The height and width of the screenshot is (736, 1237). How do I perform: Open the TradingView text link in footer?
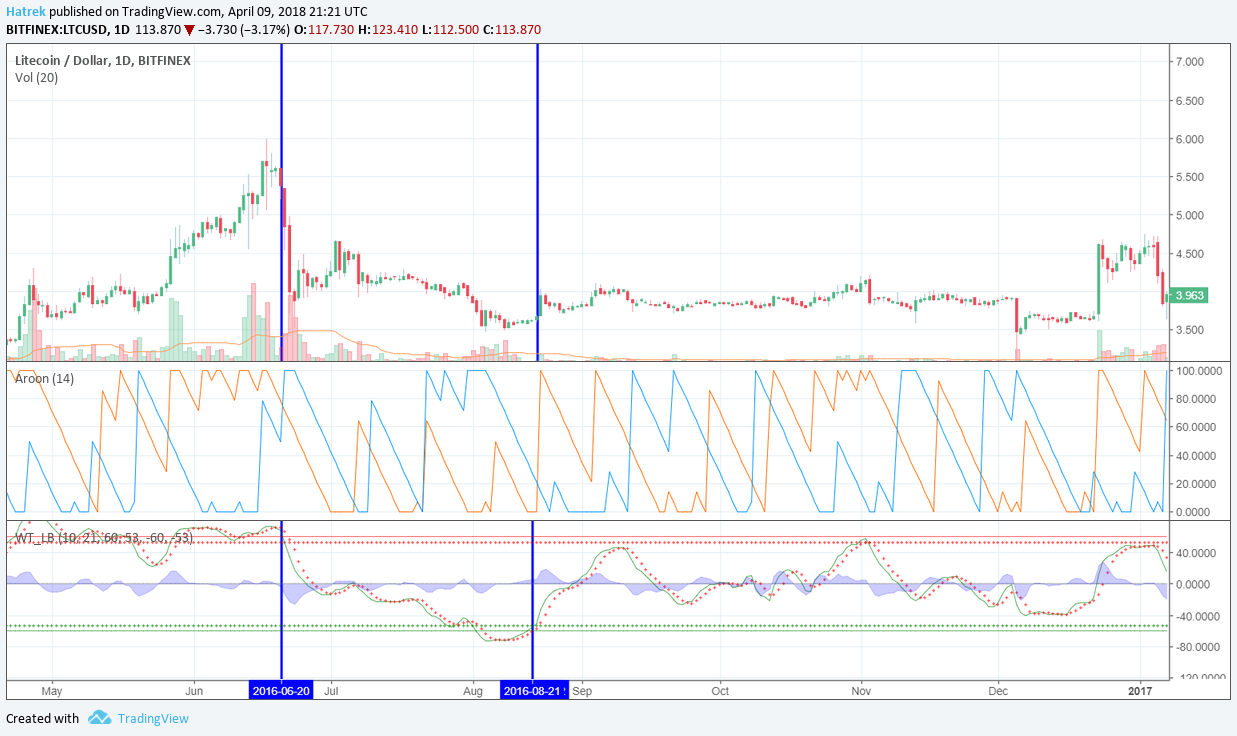(153, 718)
